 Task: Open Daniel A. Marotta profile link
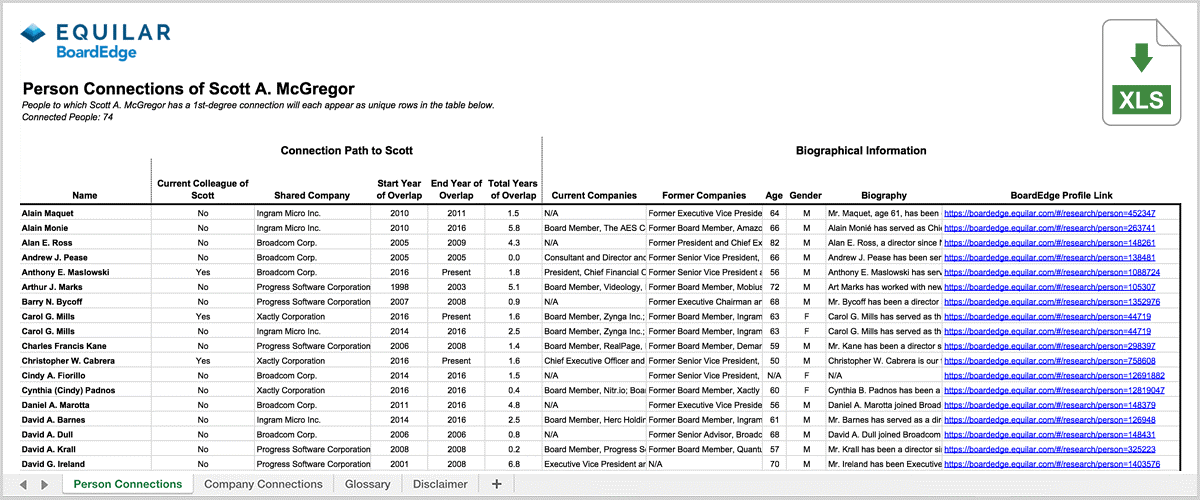1050,405
